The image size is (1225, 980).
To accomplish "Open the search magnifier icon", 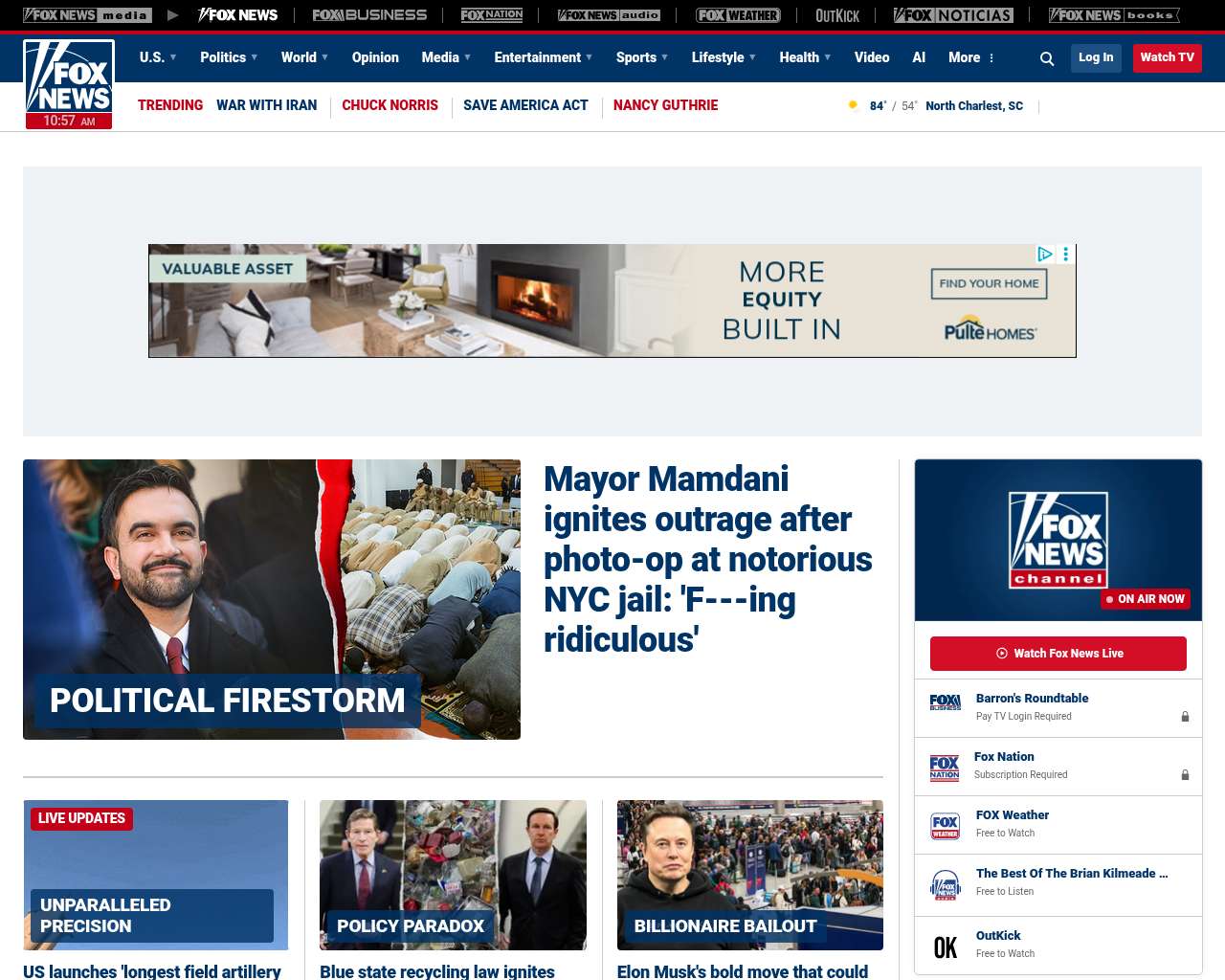I will (x=1047, y=58).
